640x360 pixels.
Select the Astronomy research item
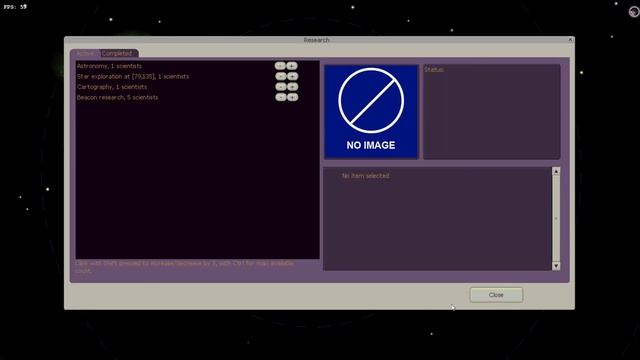pyautogui.click(x=109, y=66)
